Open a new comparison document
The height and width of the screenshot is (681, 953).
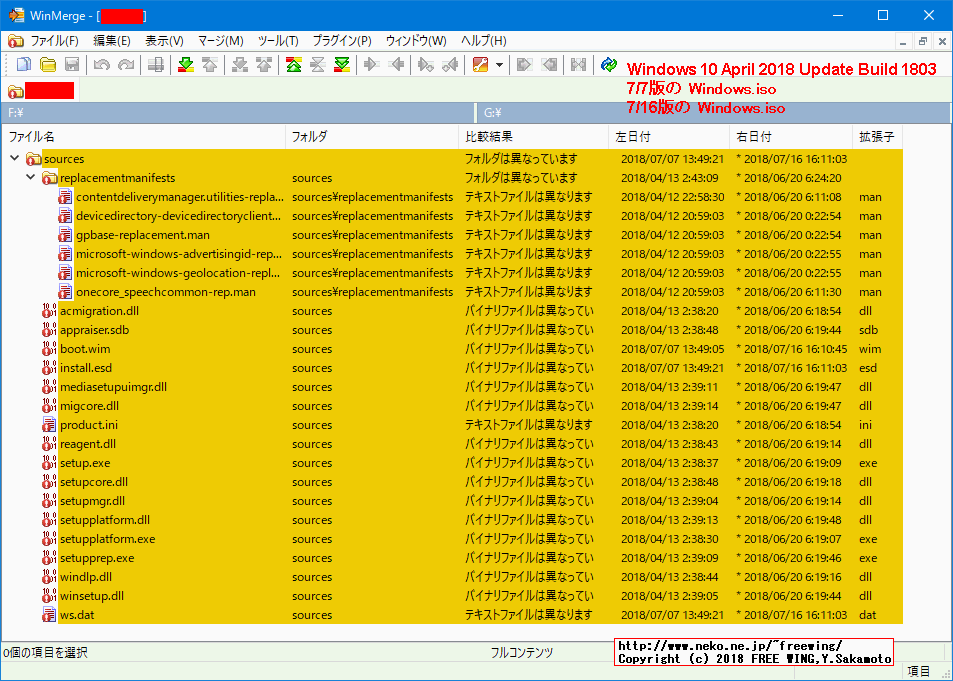click(22, 64)
